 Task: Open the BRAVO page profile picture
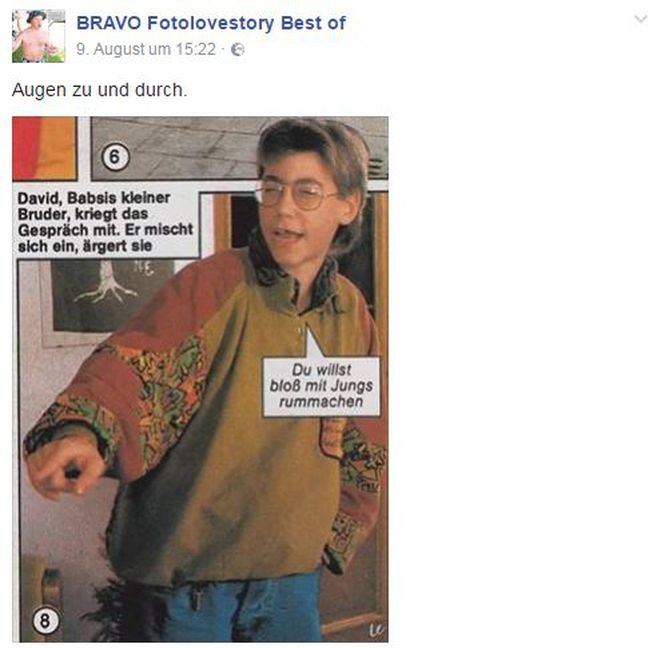click(x=39, y=36)
